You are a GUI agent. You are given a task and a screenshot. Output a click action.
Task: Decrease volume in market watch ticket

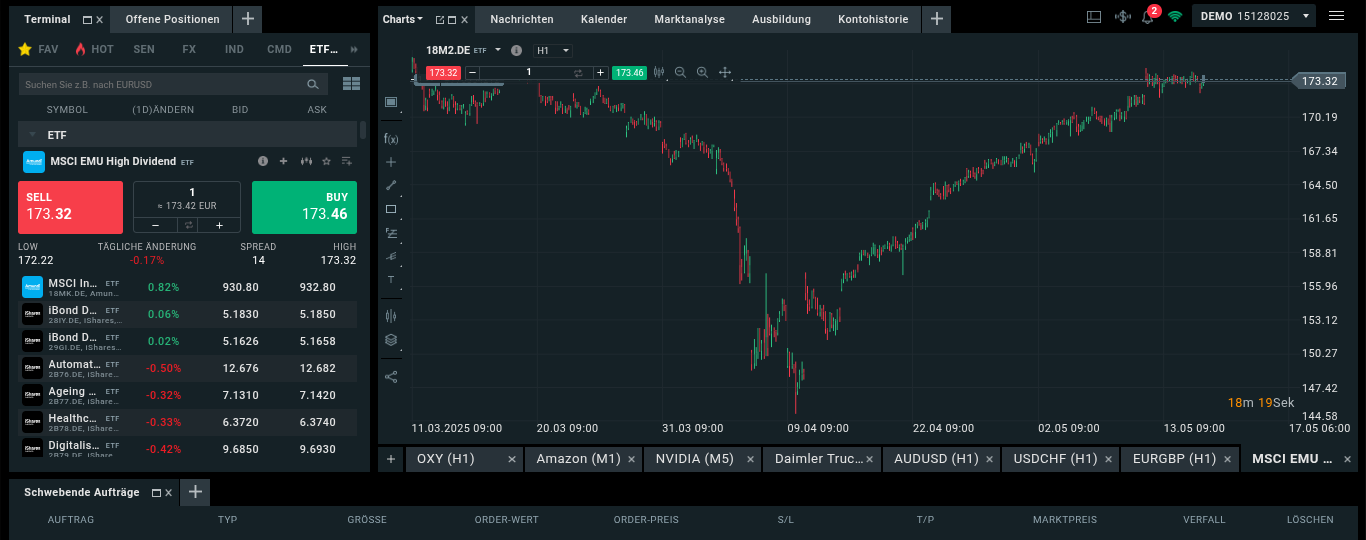[x=155, y=225]
